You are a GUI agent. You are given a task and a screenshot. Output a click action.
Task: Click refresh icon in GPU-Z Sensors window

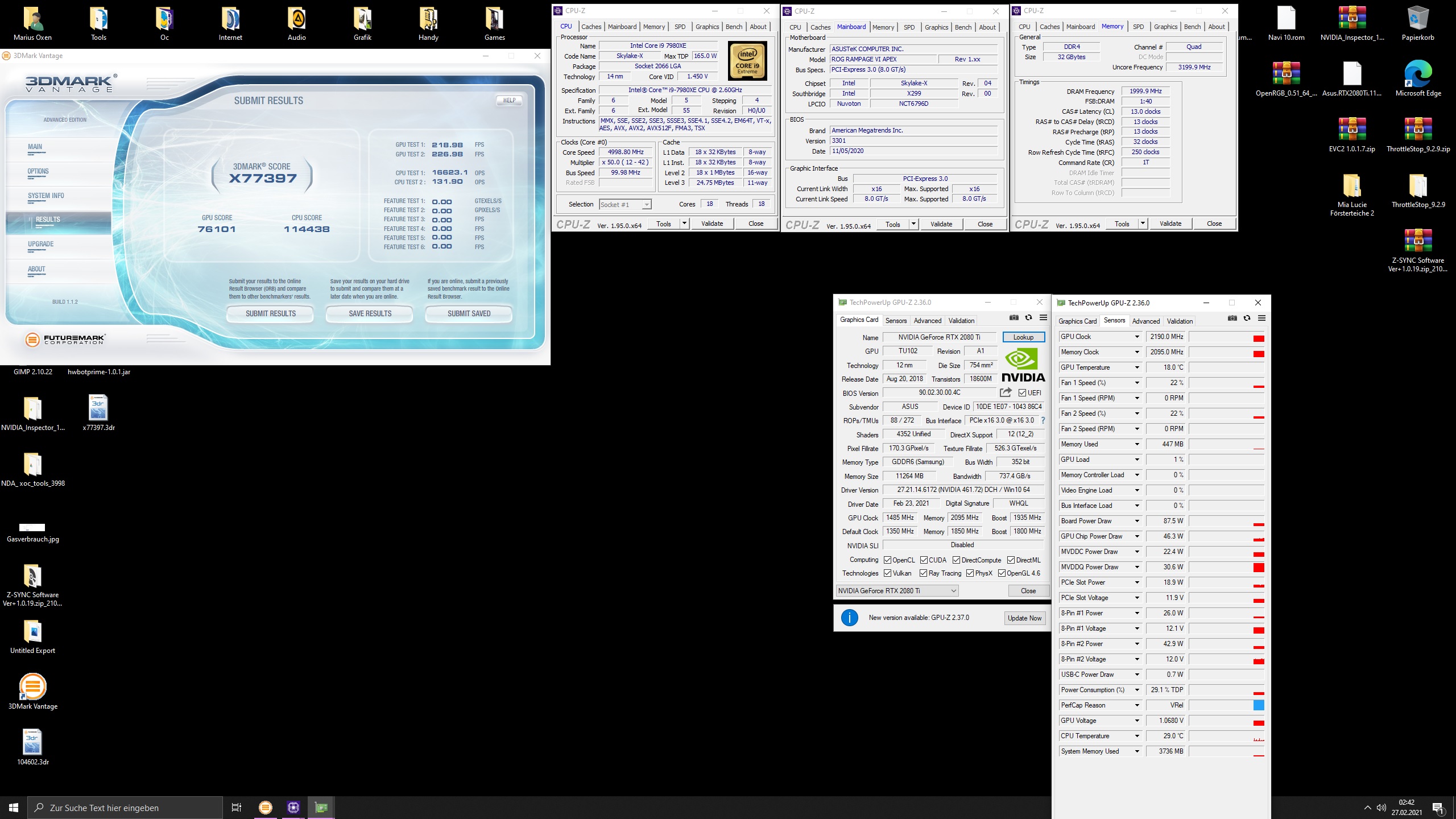click(x=1247, y=318)
